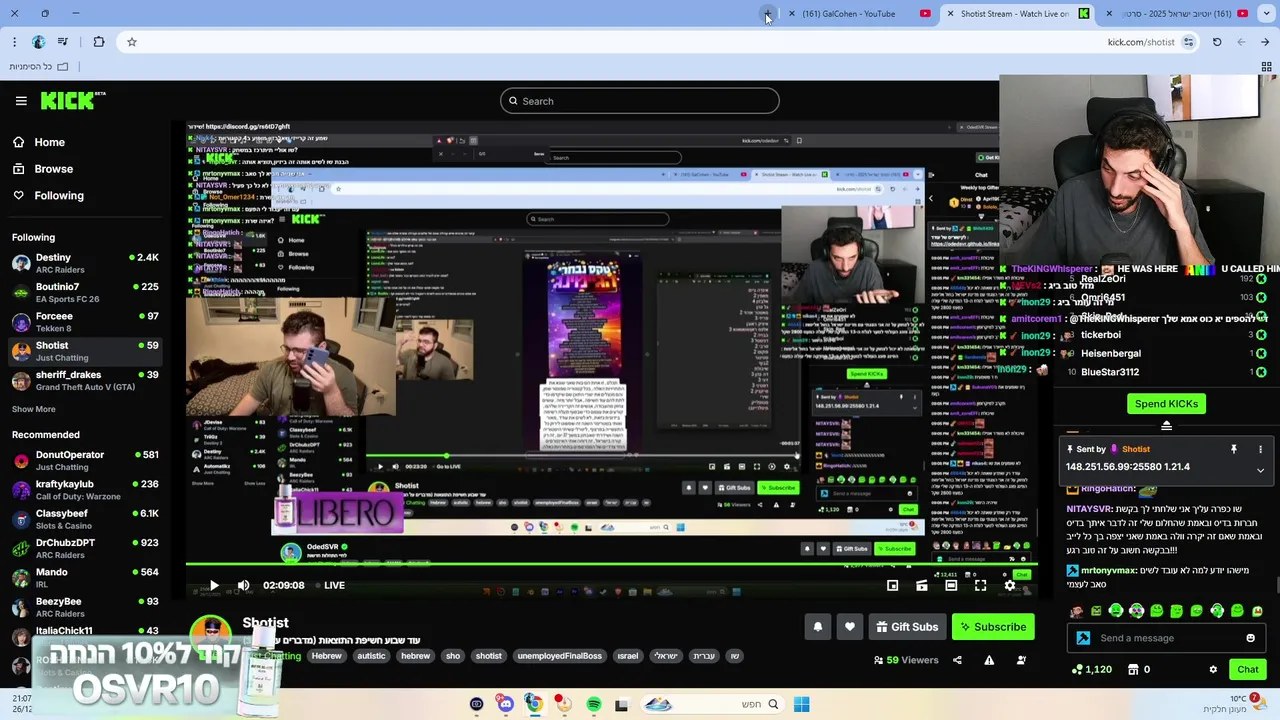Image resolution: width=1280 pixels, height=720 pixels.
Task: Open video player settings gear
Action: (x=1010, y=586)
